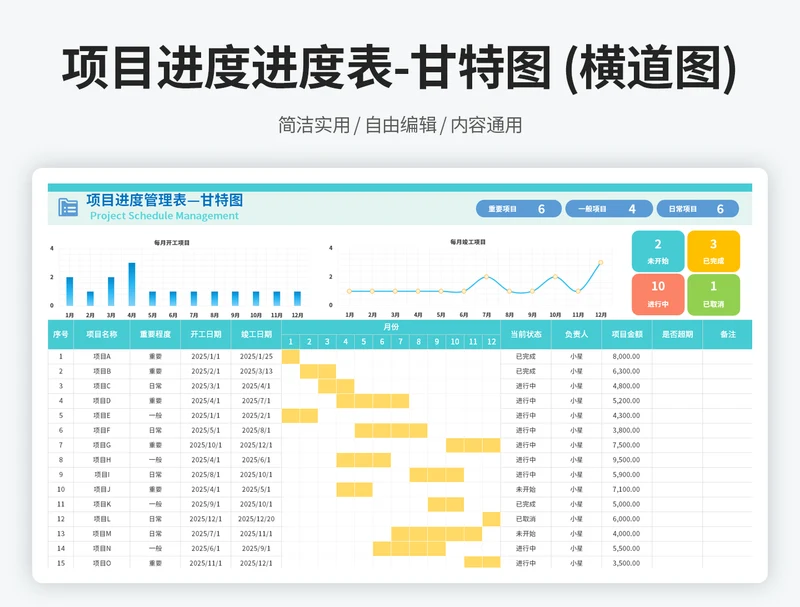The width and height of the screenshot is (800, 607).
Task: Click the teal 未开始 status card
Action: click(x=658, y=251)
